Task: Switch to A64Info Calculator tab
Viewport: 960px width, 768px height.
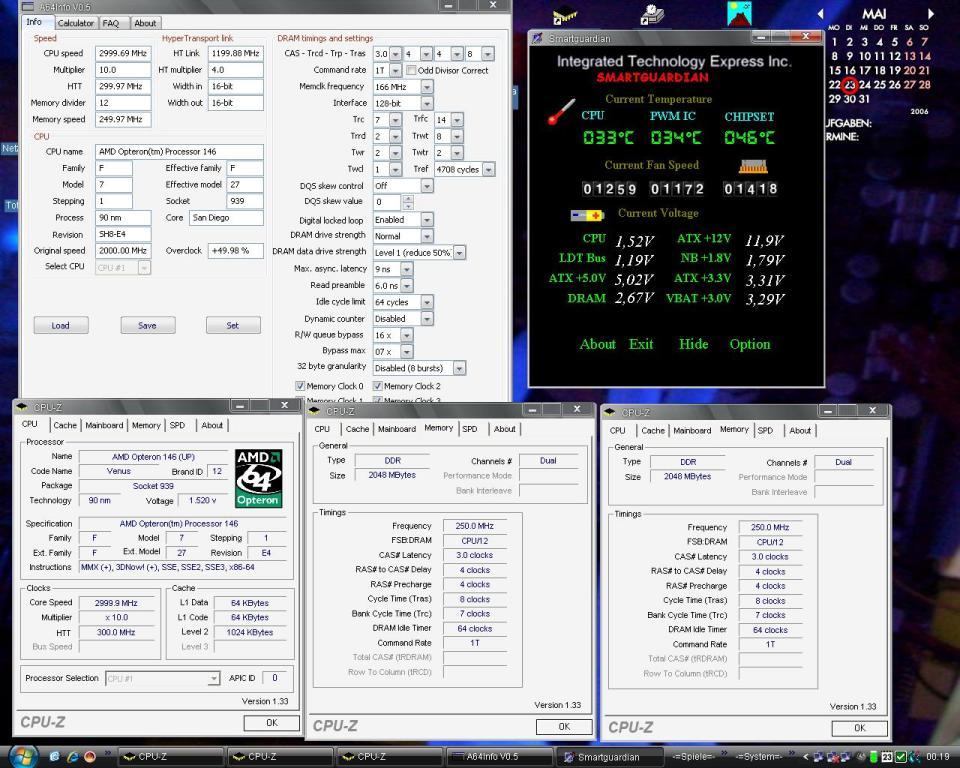Action: (x=75, y=23)
